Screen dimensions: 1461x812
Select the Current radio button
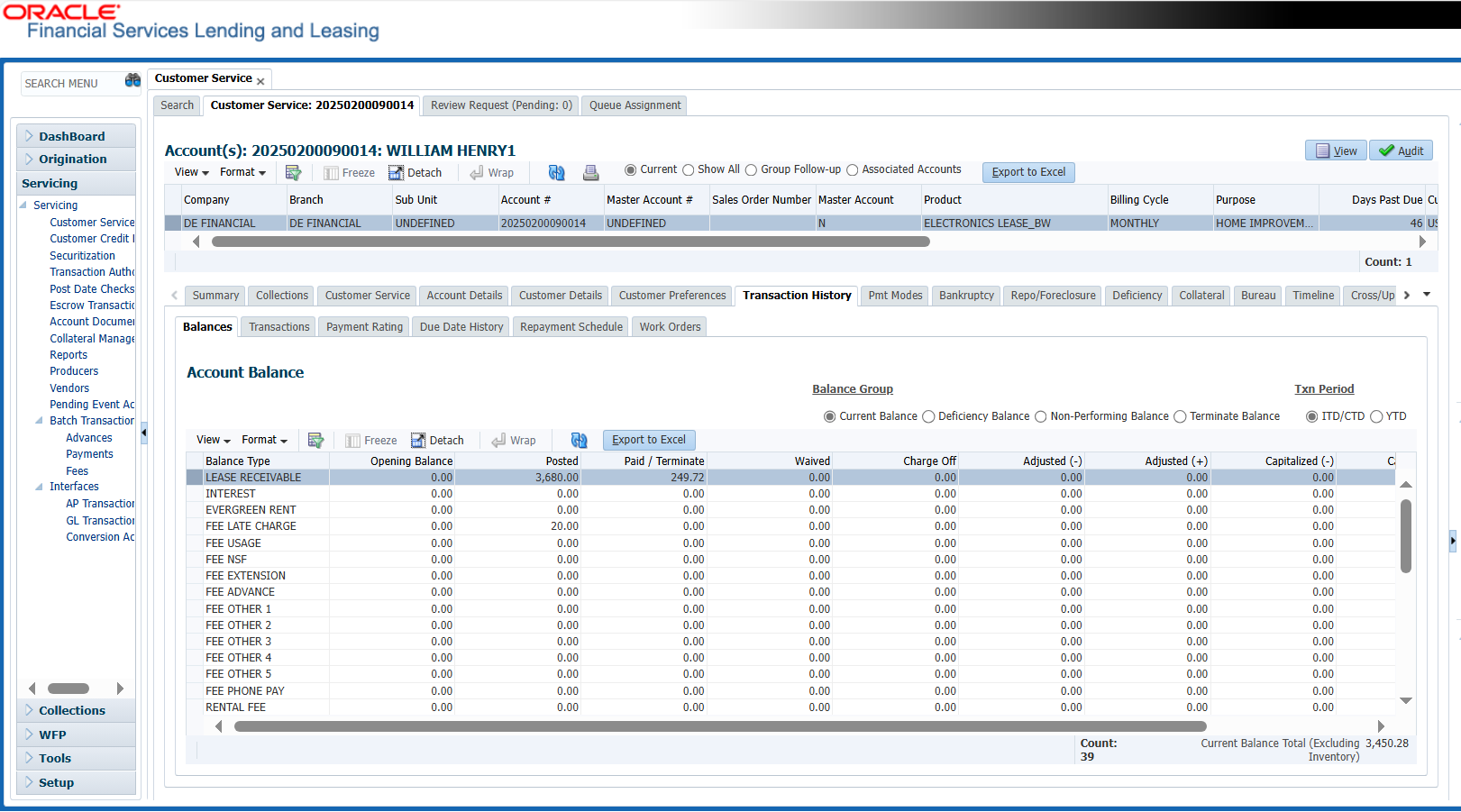tap(631, 169)
